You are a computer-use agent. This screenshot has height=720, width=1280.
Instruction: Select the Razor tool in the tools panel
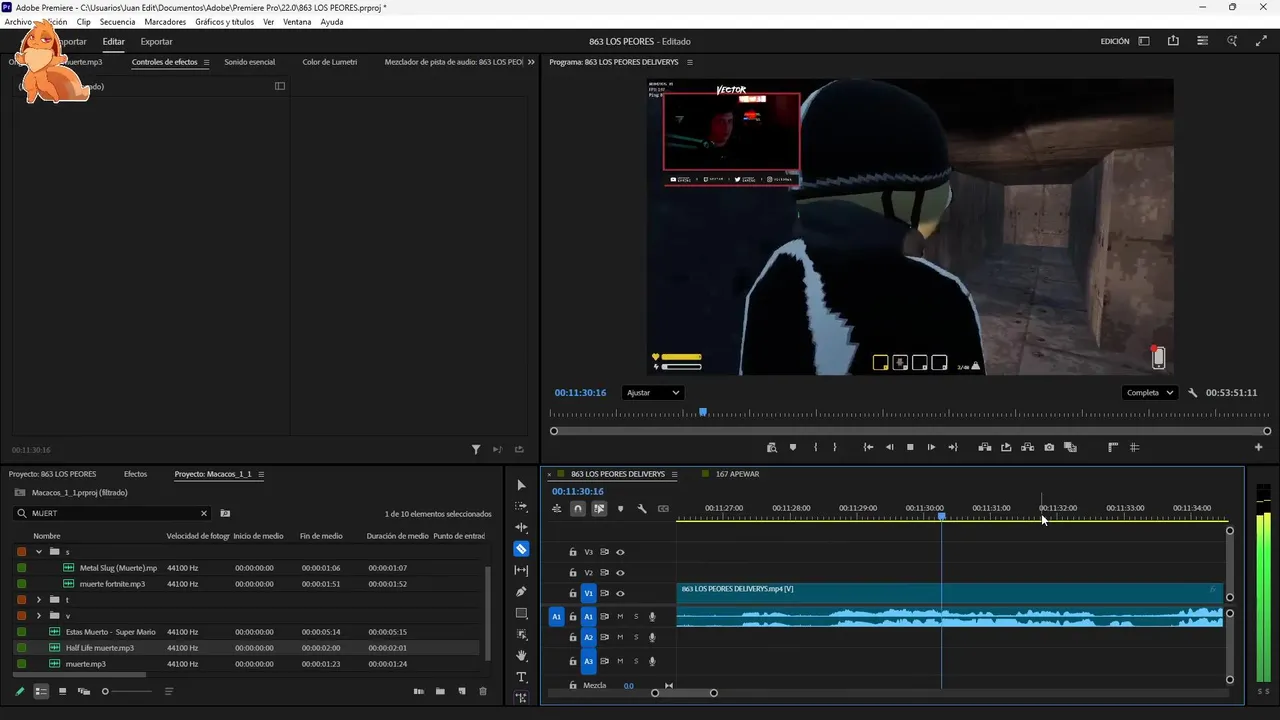pos(521,549)
